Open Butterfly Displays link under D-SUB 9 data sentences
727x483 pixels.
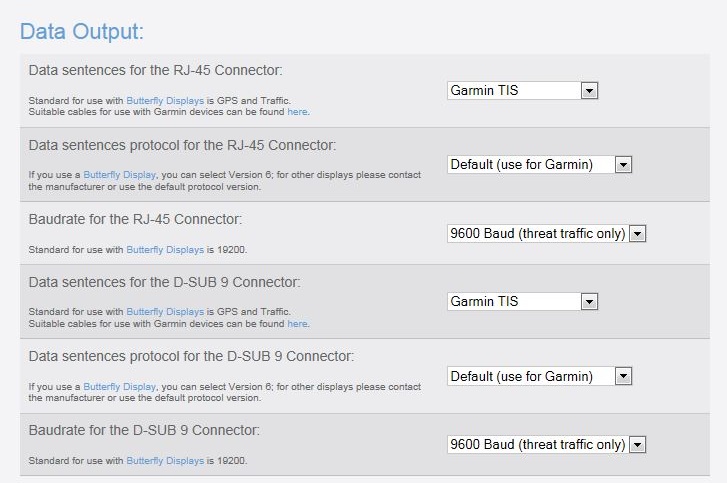165,313
